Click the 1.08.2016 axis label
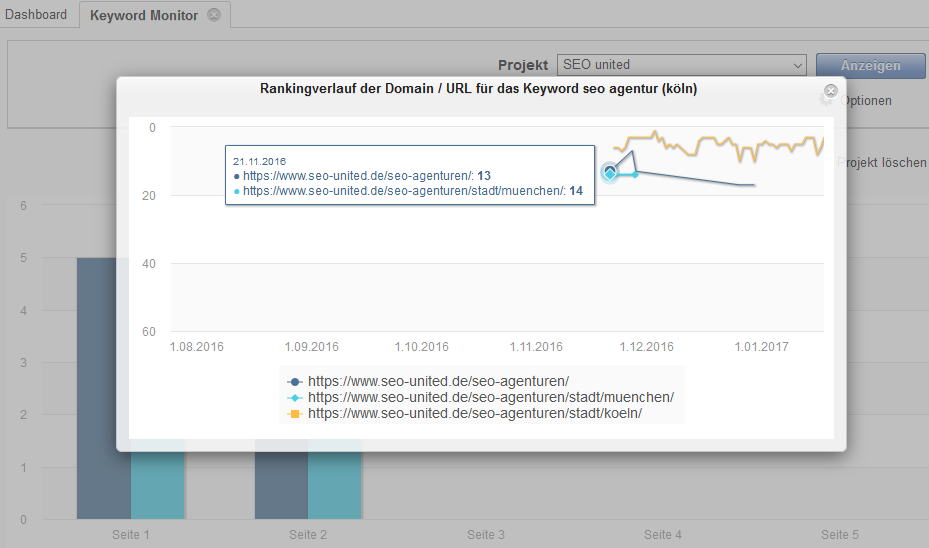 click(x=197, y=347)
